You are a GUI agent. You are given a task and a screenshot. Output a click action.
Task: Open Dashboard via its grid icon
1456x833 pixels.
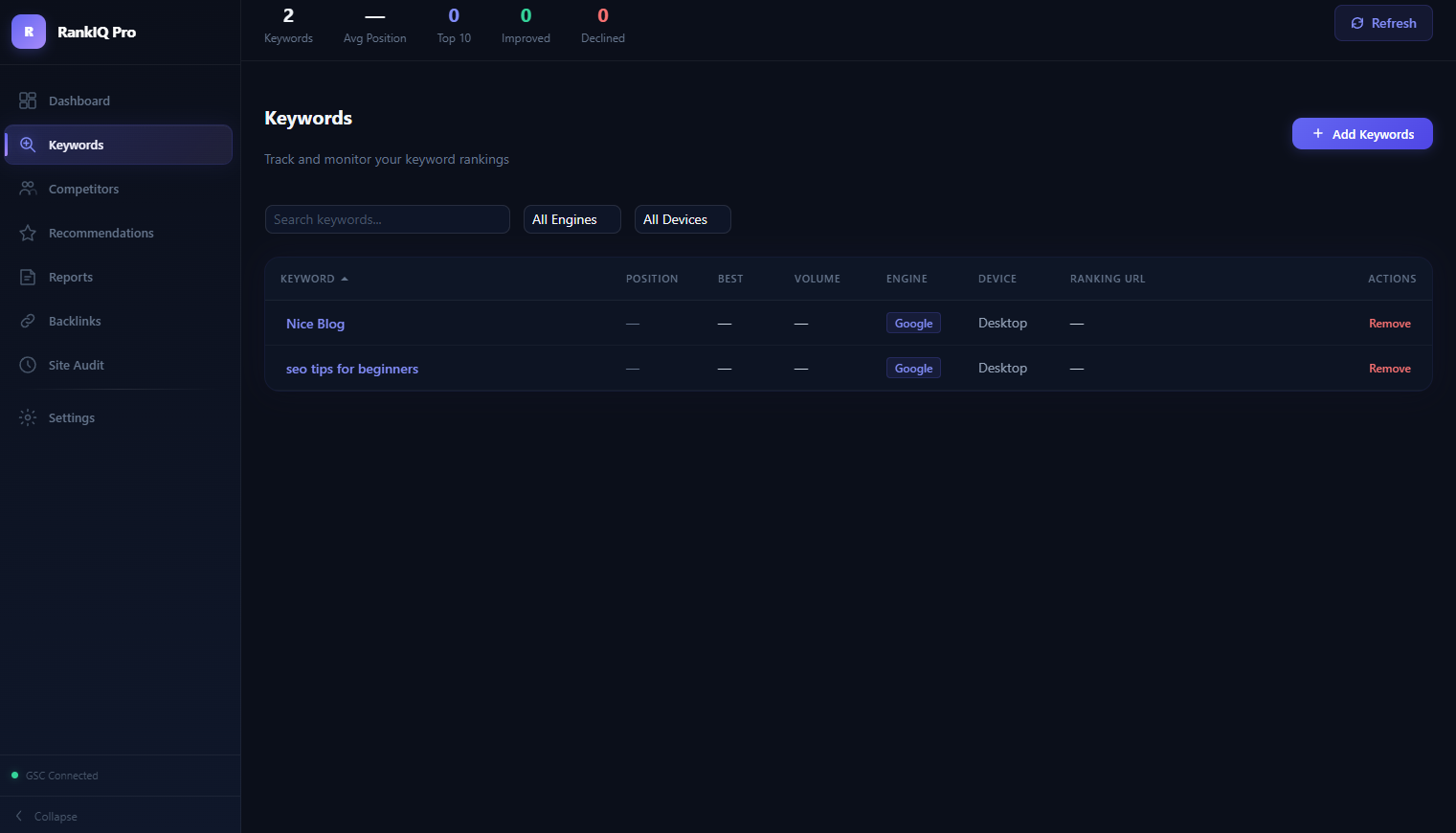[x=28, y=101]
